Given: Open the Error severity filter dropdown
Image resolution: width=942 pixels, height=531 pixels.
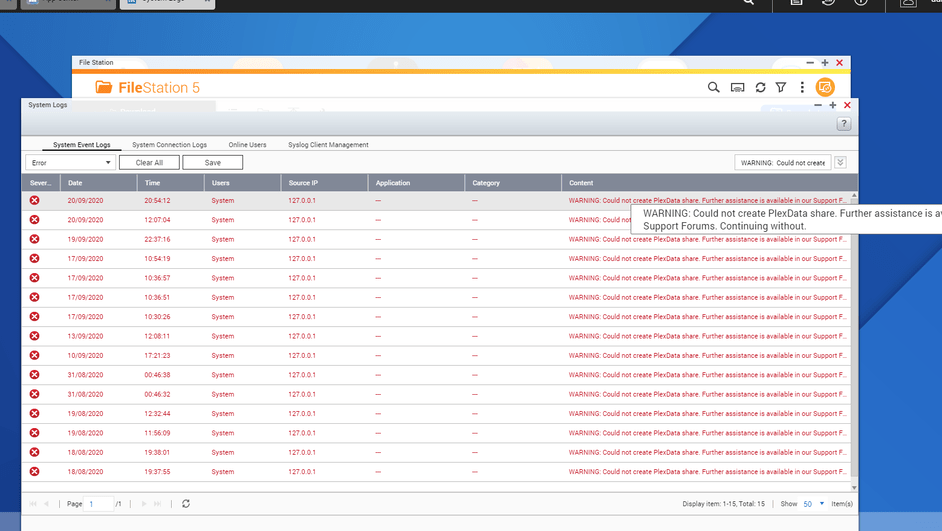Looking at the screenshot, I should pyautogui.click(x=70, y=163).
